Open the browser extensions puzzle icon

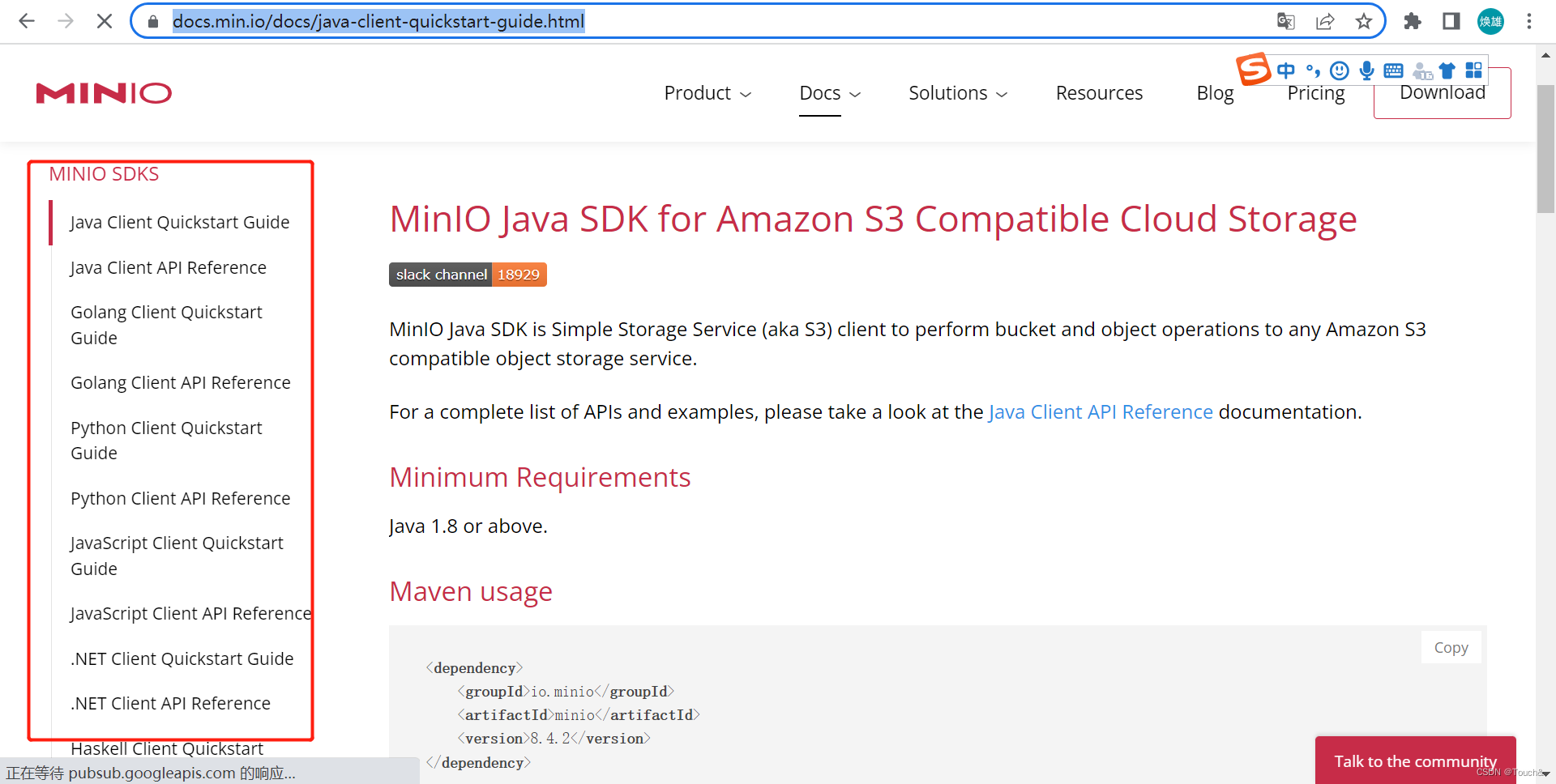click(1413, 21)
